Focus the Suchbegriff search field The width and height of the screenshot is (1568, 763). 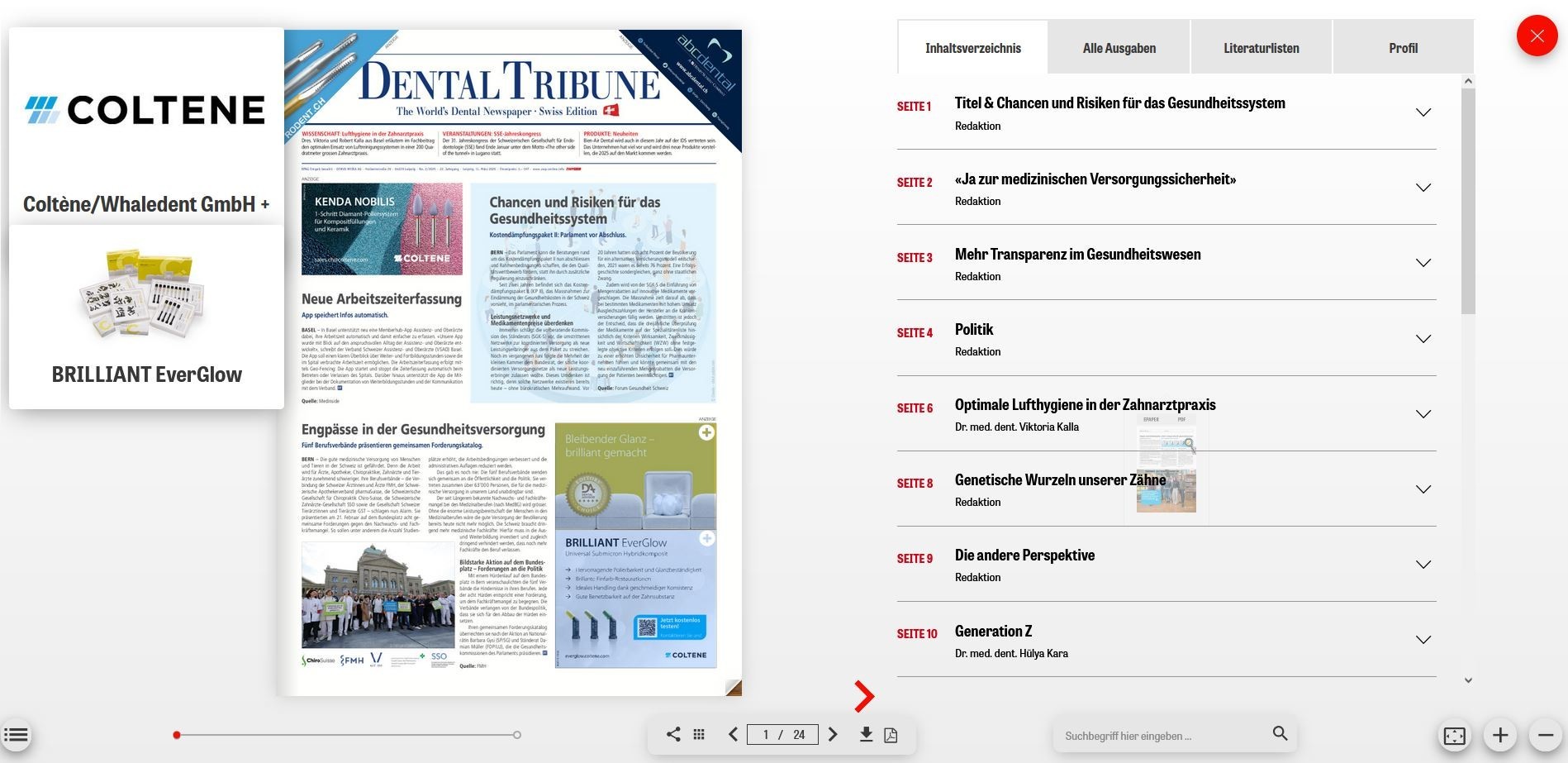click(x=1162, y=735)
